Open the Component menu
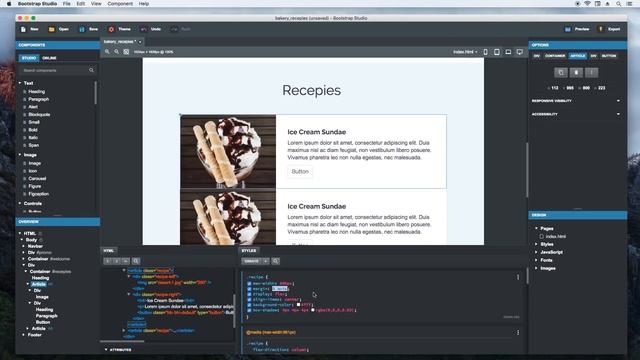The height and width of the screenshot is (360, 640). point(120,4)
